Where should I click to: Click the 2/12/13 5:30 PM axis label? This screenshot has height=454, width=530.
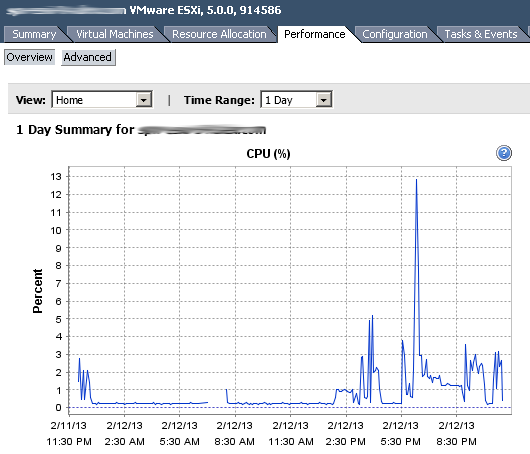coord(401,433)
